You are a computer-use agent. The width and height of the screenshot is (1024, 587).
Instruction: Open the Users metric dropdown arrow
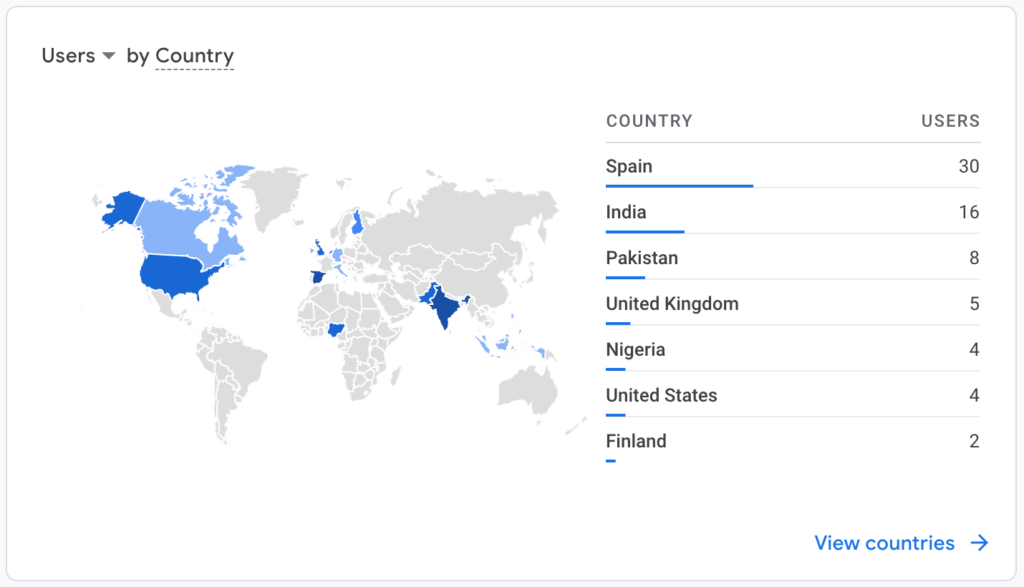click(109, 56)
